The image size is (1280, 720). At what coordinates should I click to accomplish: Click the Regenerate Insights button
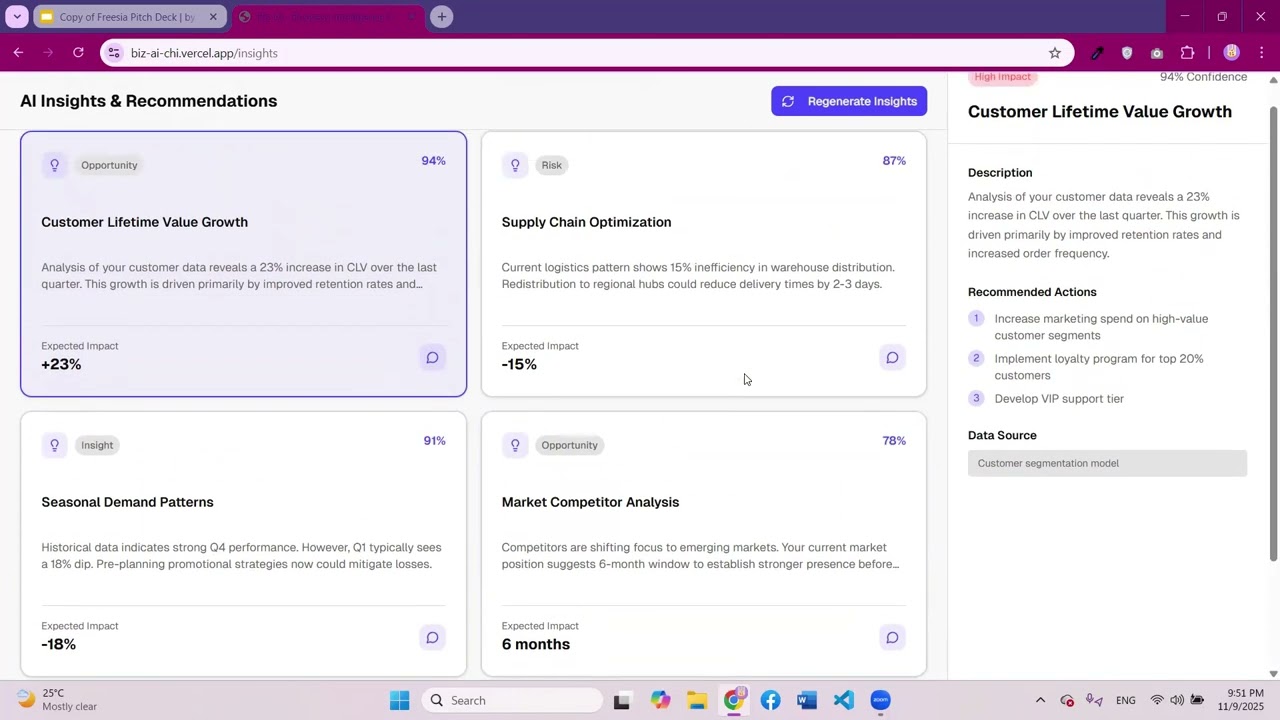click(849, 101)
